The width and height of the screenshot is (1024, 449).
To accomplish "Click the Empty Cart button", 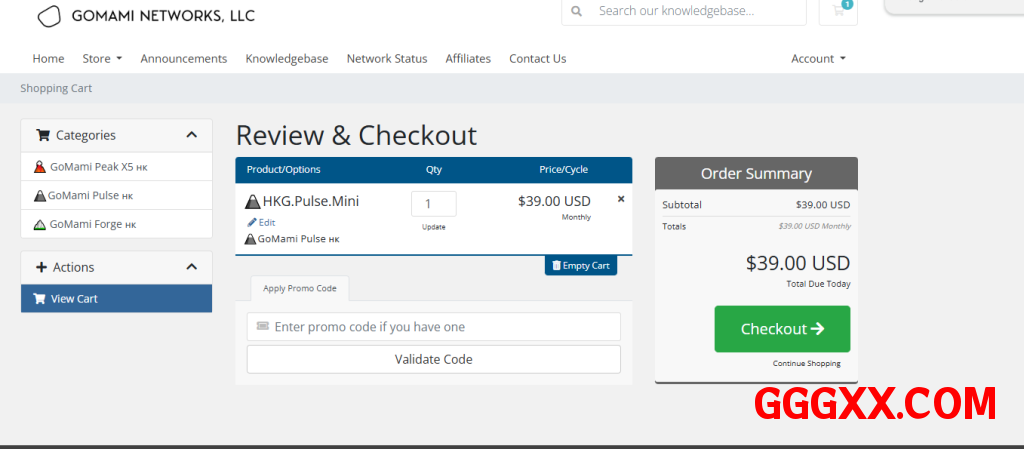I will pos(581,266).
